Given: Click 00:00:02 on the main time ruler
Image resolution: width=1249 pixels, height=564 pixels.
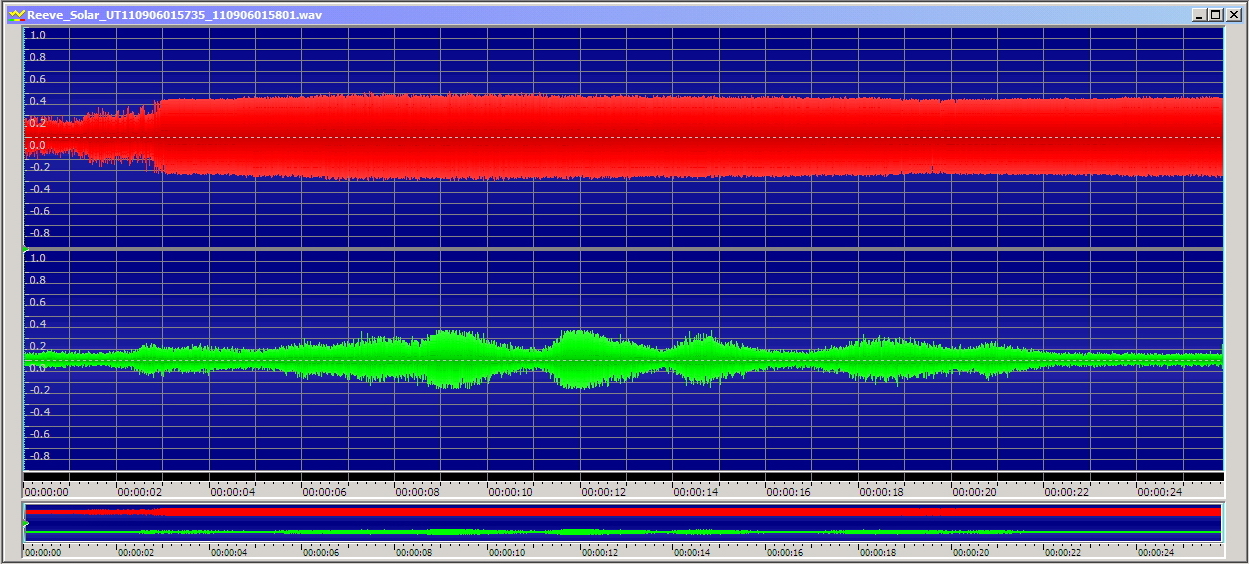Looking at the screenshot, I should [139, 492].
